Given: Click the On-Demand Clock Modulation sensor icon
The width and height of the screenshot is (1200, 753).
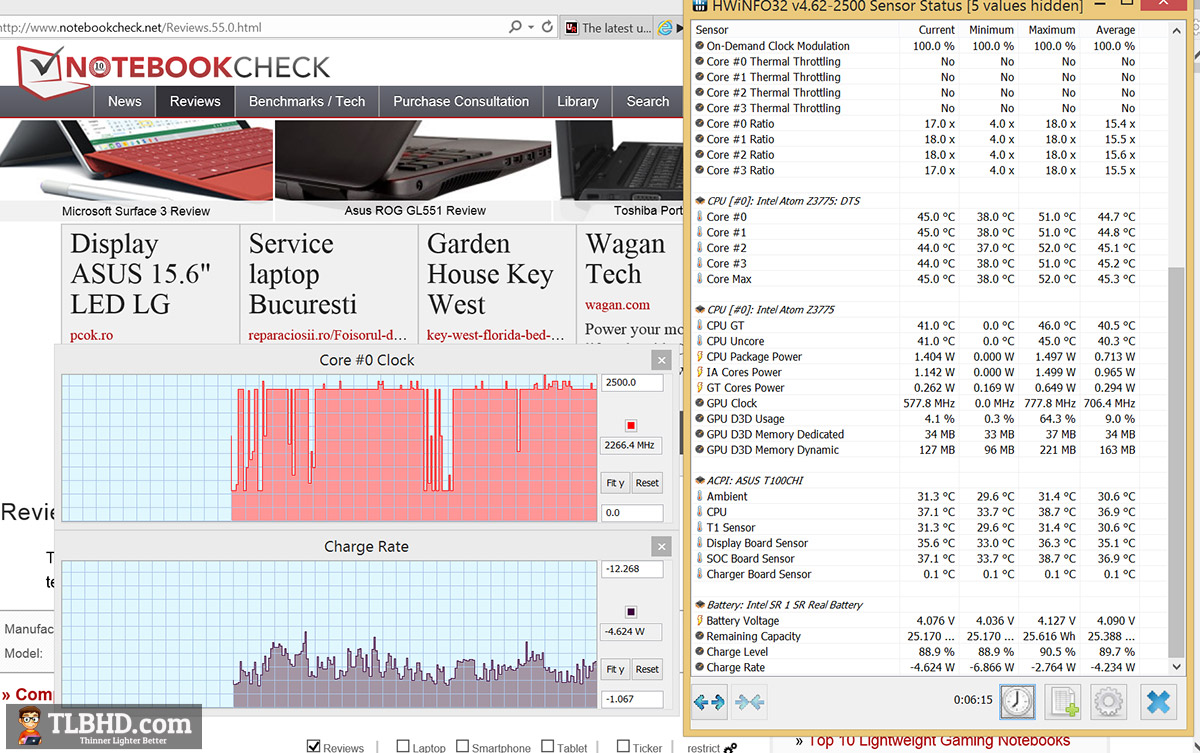Looking at the screenshot, I should pyautogui.click(x=699, y=46).
